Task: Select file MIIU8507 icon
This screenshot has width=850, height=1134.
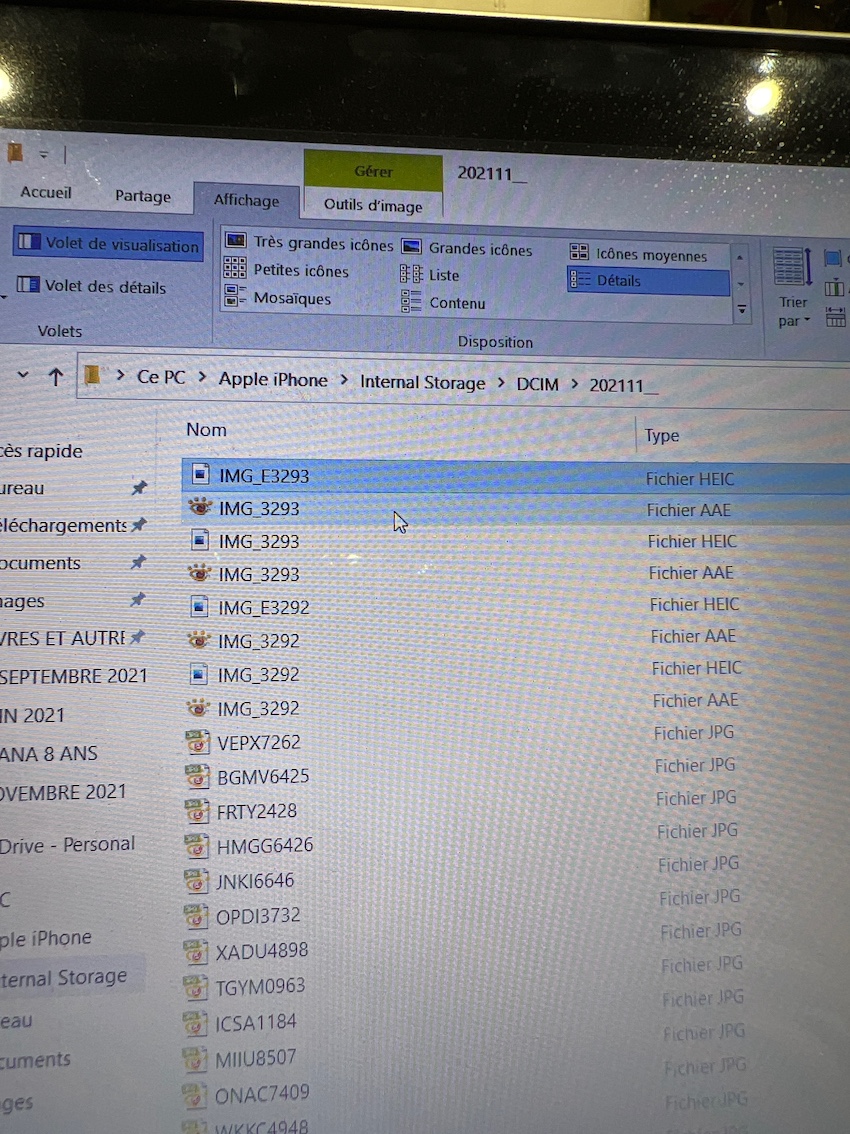Action: pos(194,1058)
